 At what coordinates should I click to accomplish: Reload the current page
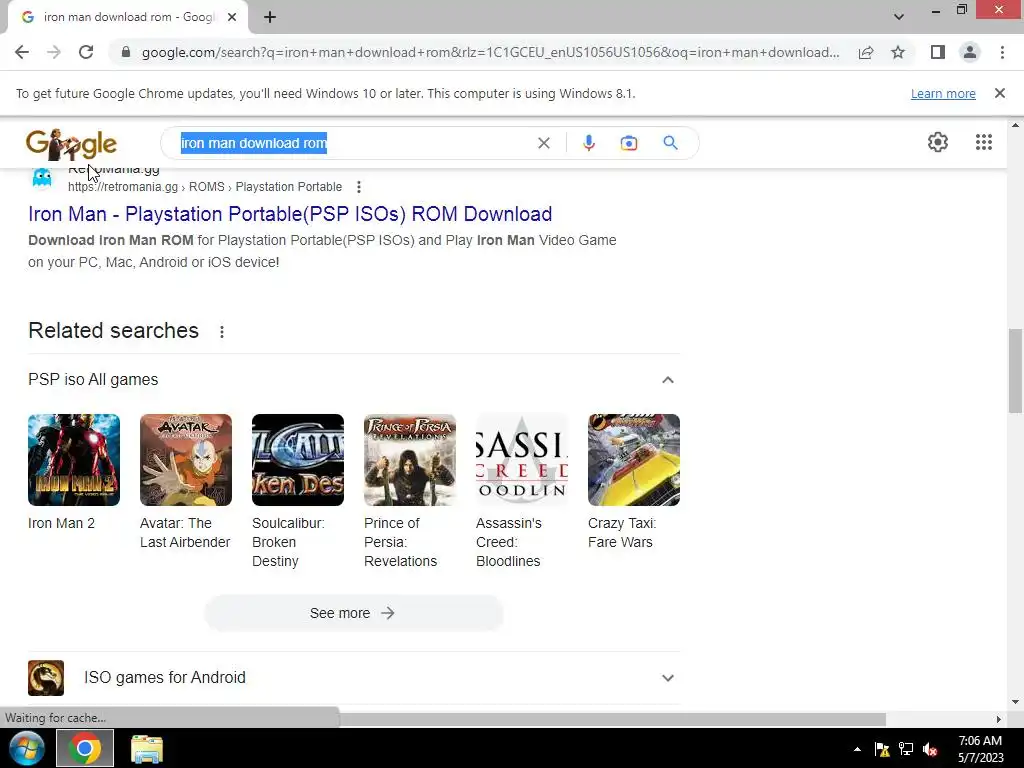click(86, 52)
